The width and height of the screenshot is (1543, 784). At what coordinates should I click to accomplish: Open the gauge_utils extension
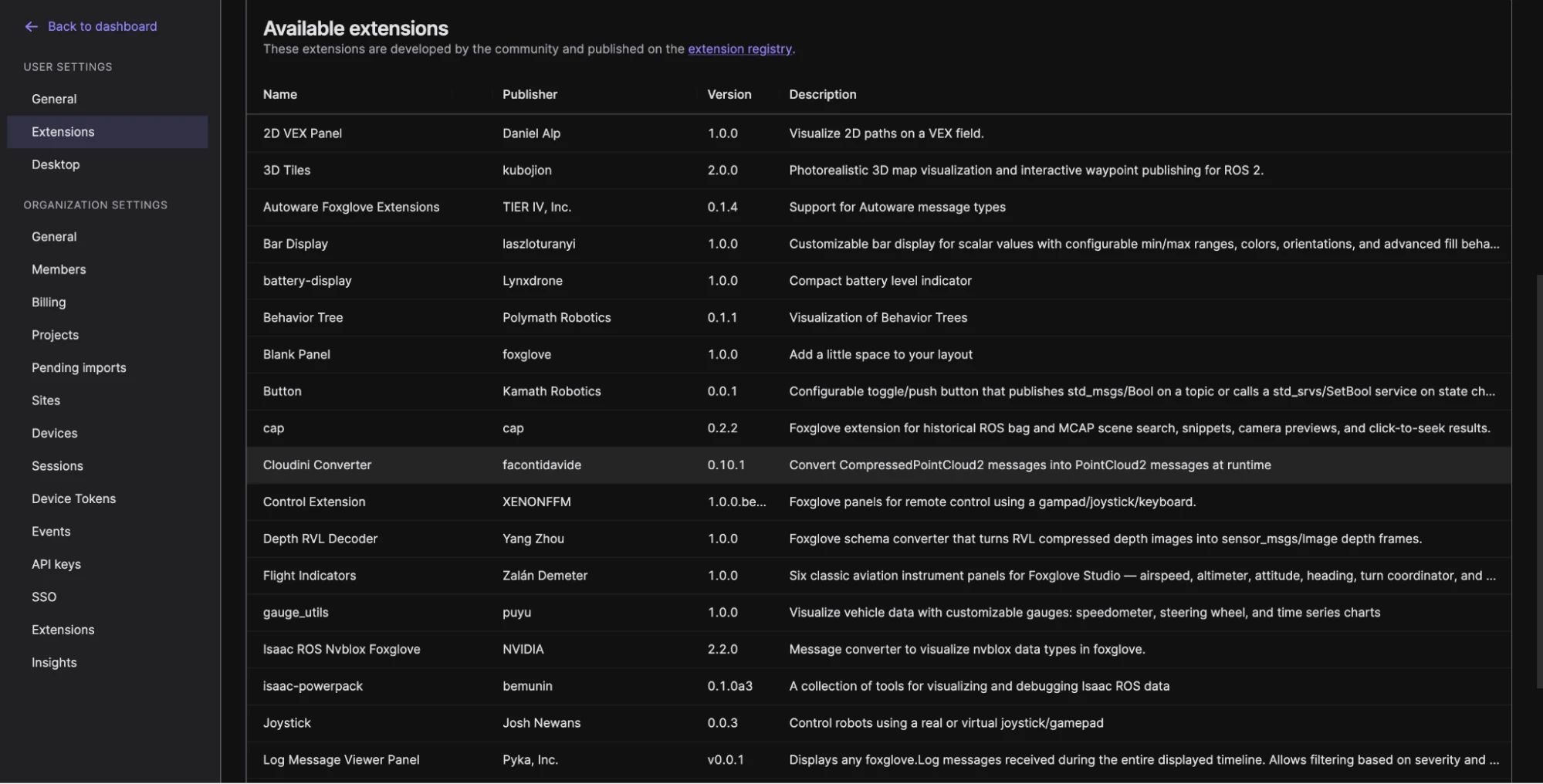878,613
